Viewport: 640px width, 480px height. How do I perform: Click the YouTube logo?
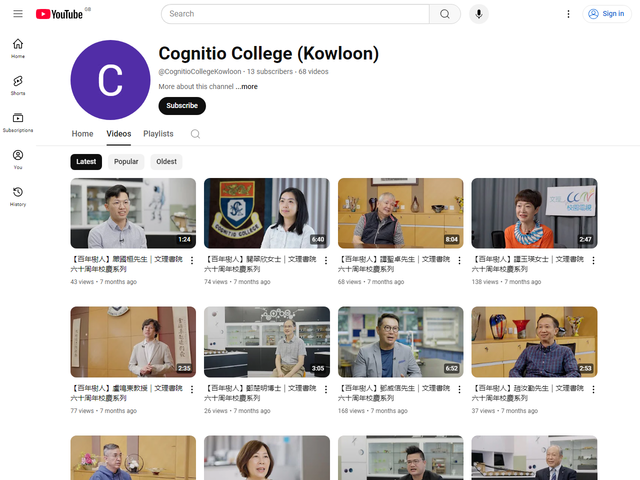click(x=59, y=14)
